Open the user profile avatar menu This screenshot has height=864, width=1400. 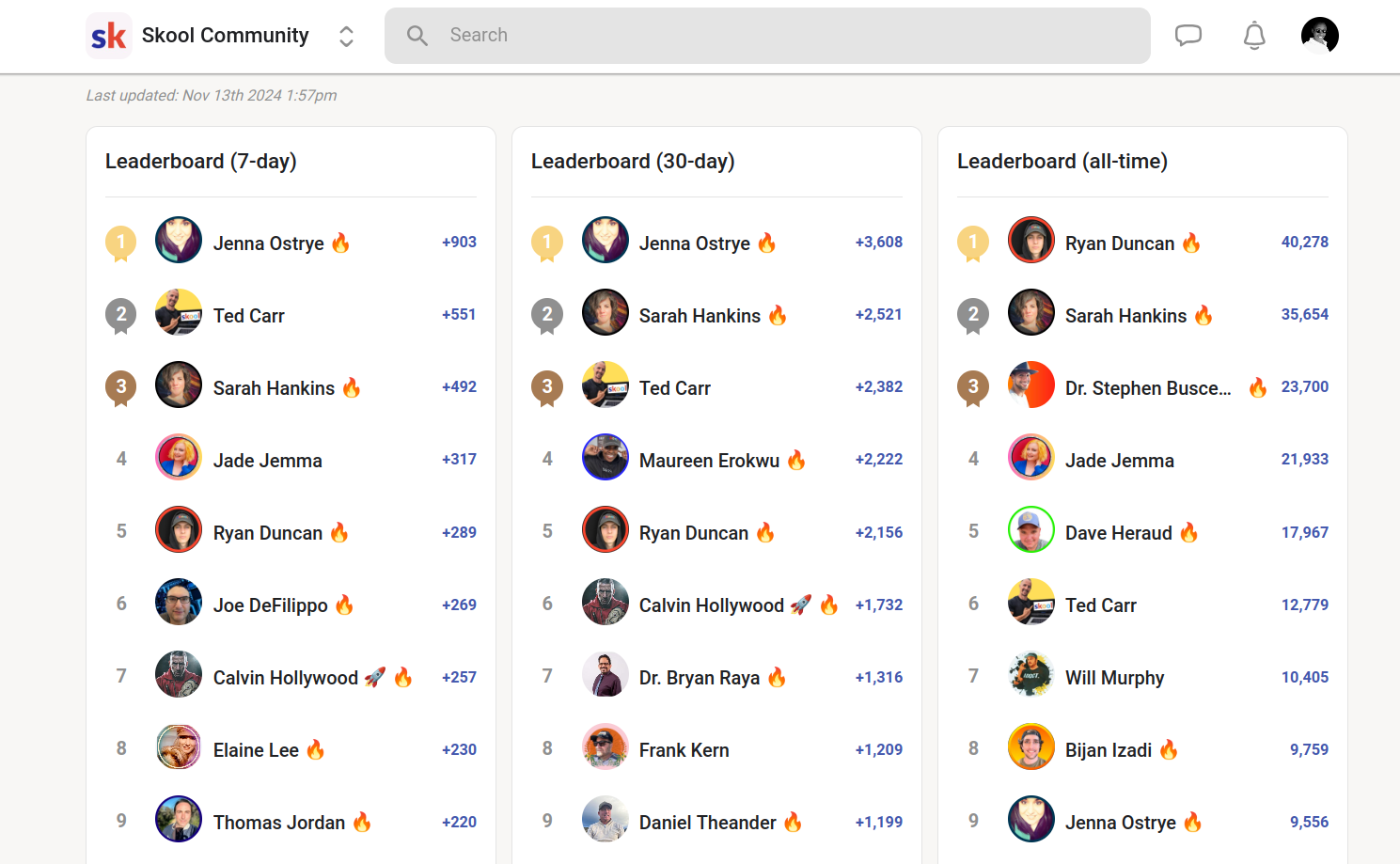click(1320, 36)
